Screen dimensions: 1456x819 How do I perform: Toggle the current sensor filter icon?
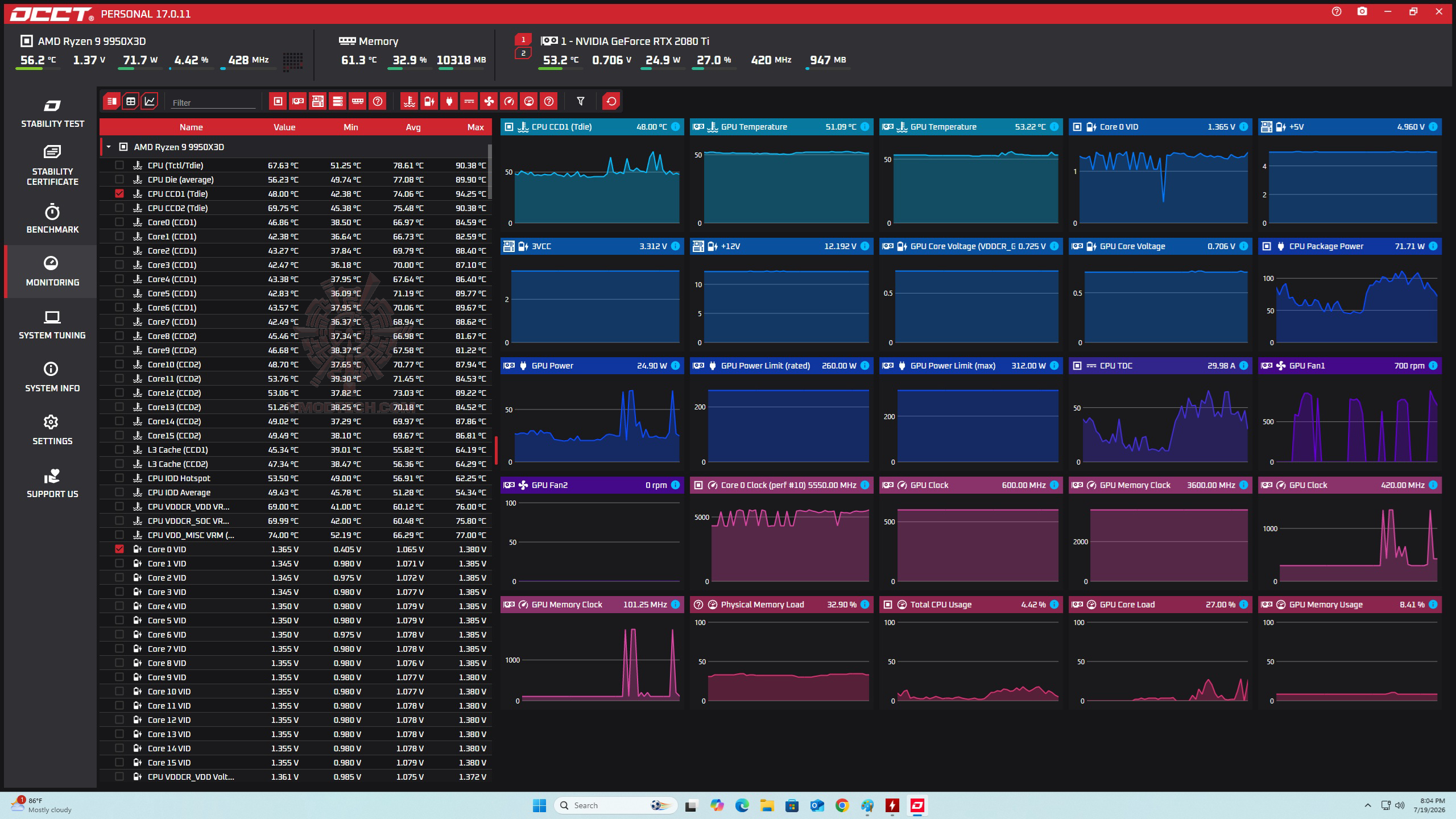coord(469,101)
